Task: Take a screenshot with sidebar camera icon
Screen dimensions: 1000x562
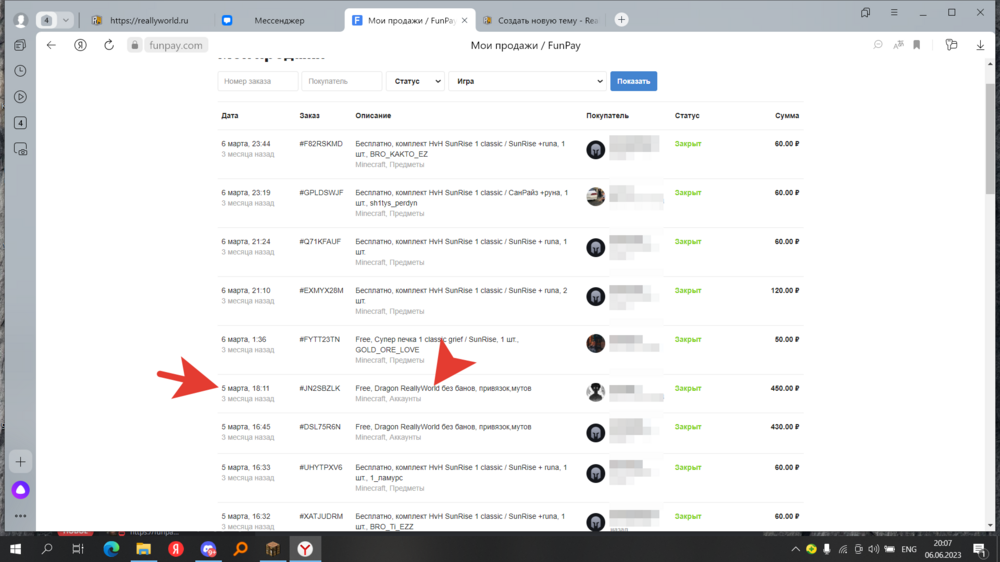Action: [20, 149]
